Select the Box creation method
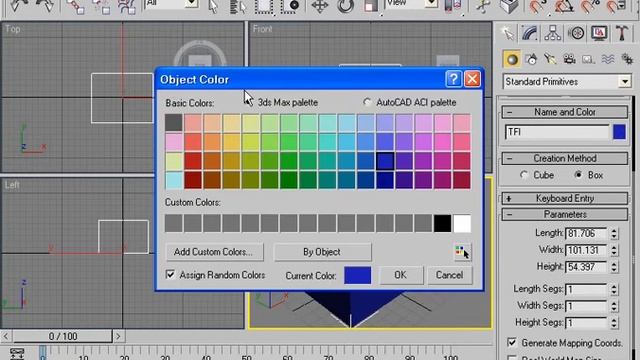Screen dimensions: 640x360 coord(578,175)
